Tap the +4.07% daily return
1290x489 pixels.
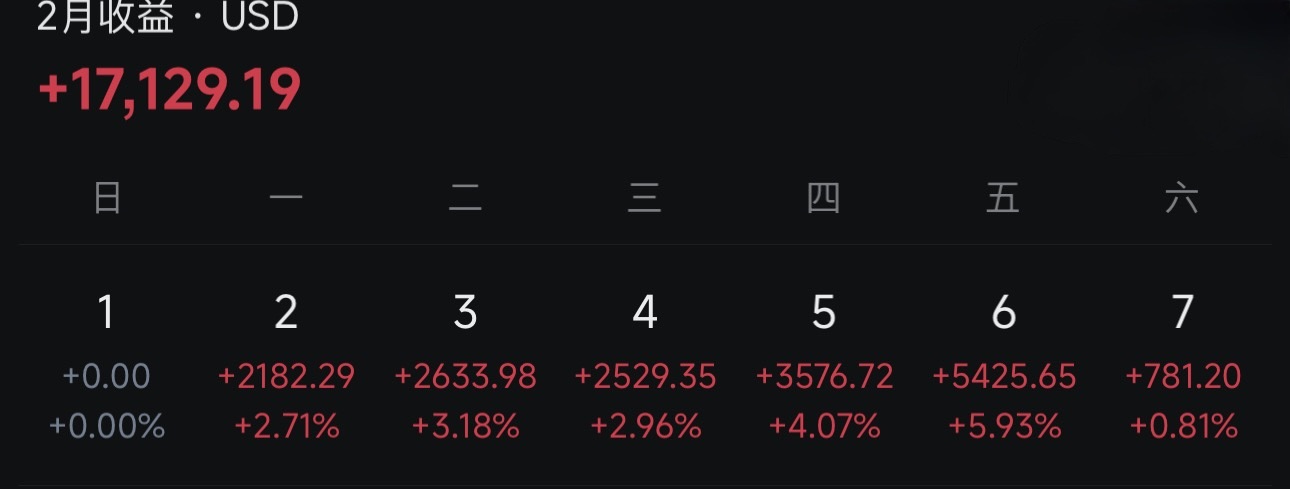coord(824,427)
